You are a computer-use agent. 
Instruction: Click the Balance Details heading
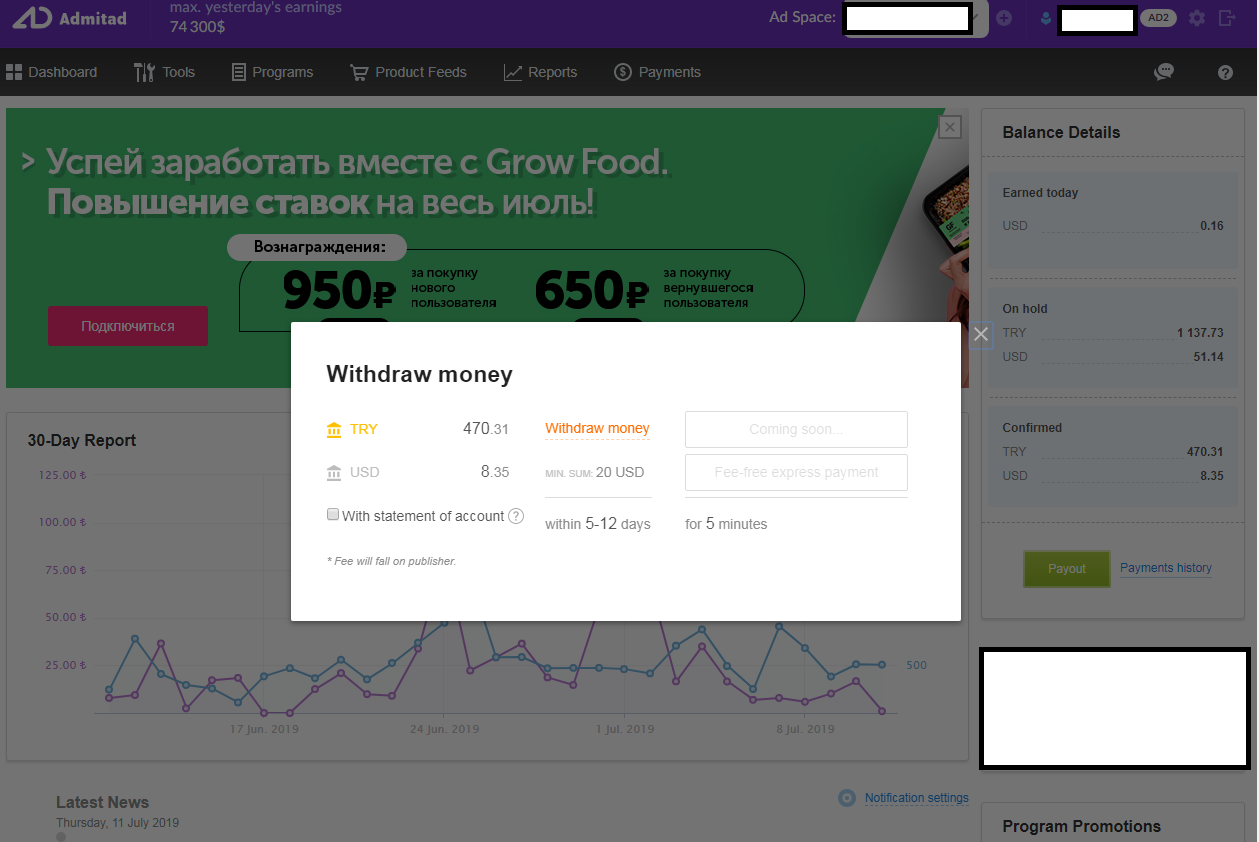tap(1061, 132)
